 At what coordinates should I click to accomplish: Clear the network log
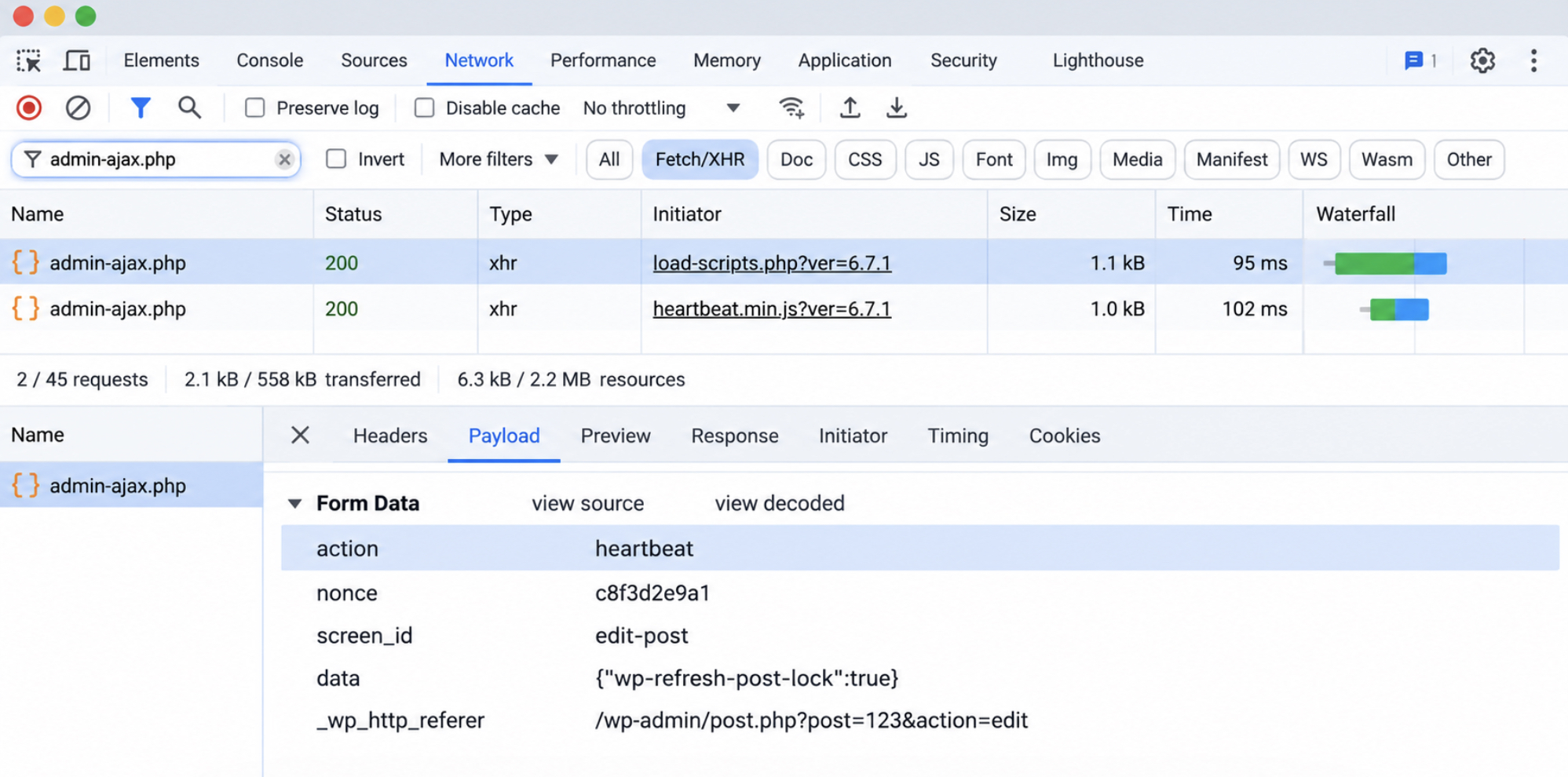[x=78, y=108]
